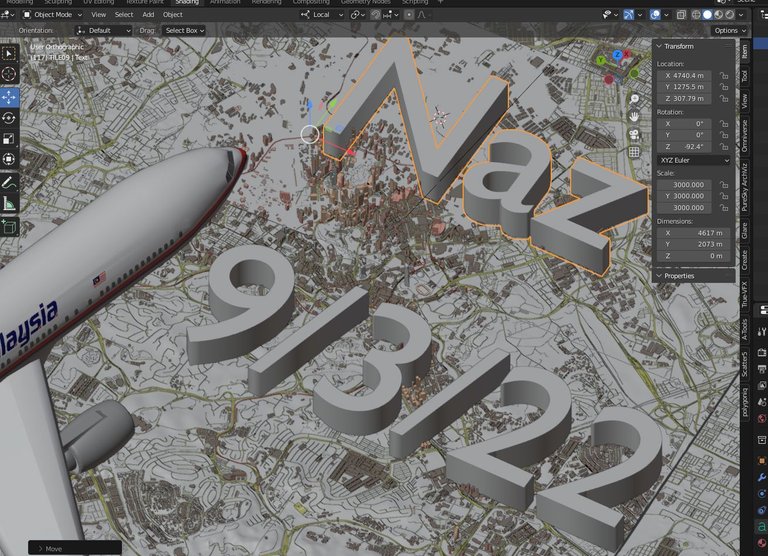
Task: Expand the Options dropdown
Action: (x=729, y=30)
